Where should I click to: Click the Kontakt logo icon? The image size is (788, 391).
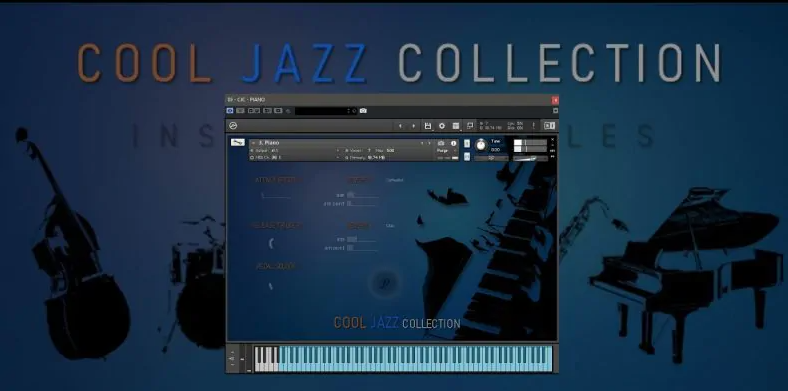[x=233, y=126]
